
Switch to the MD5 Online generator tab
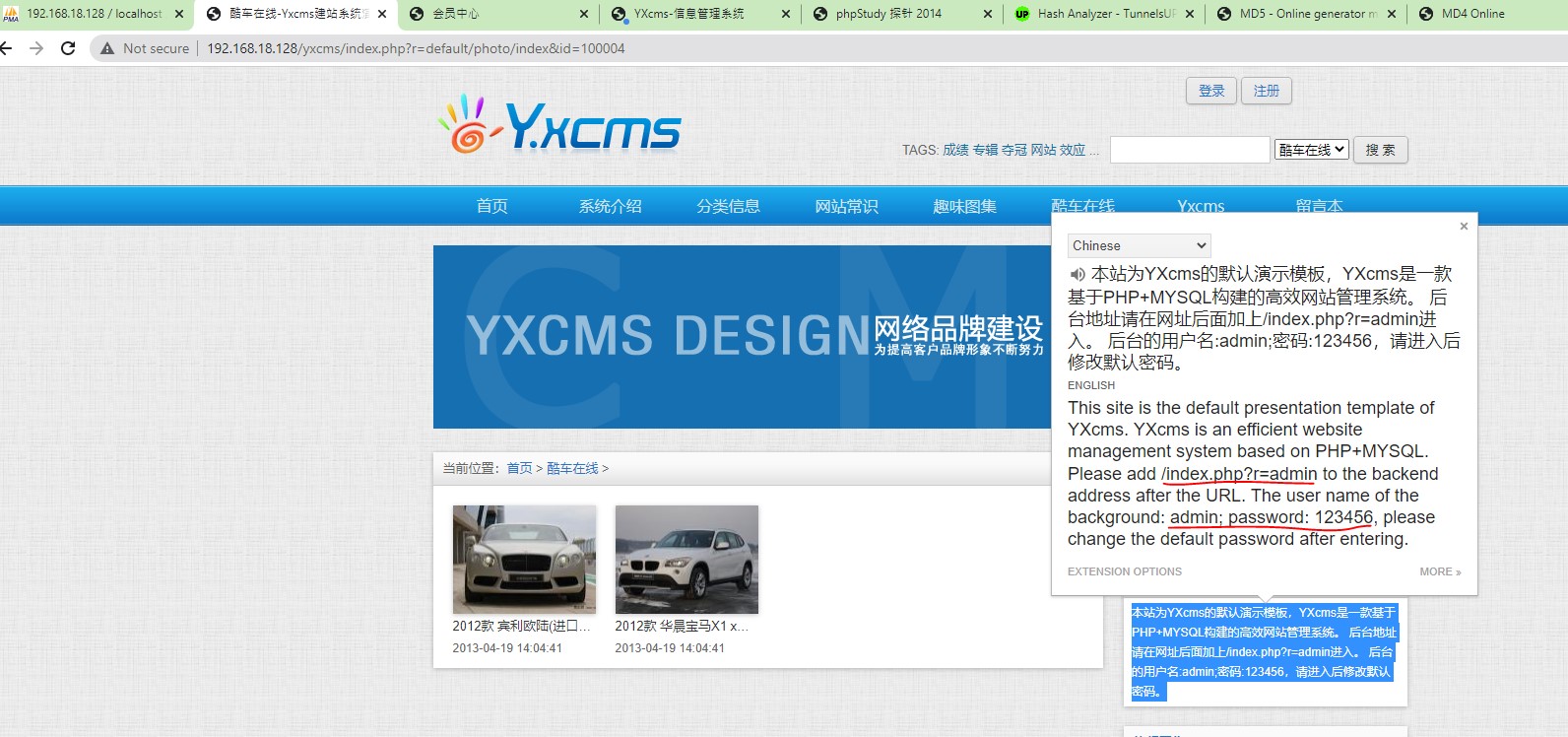1304,14
